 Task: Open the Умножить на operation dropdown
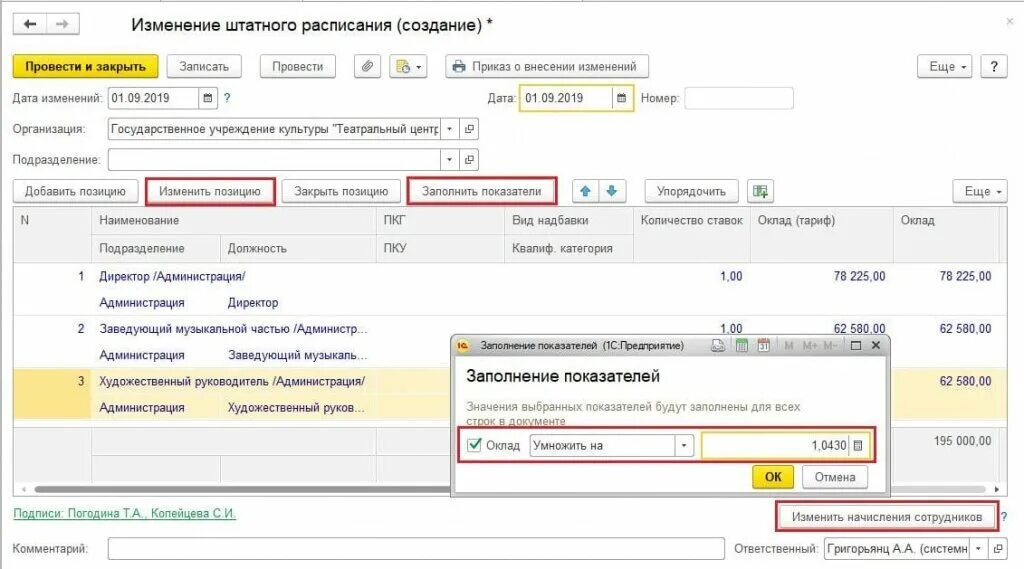tap(684, 446)
